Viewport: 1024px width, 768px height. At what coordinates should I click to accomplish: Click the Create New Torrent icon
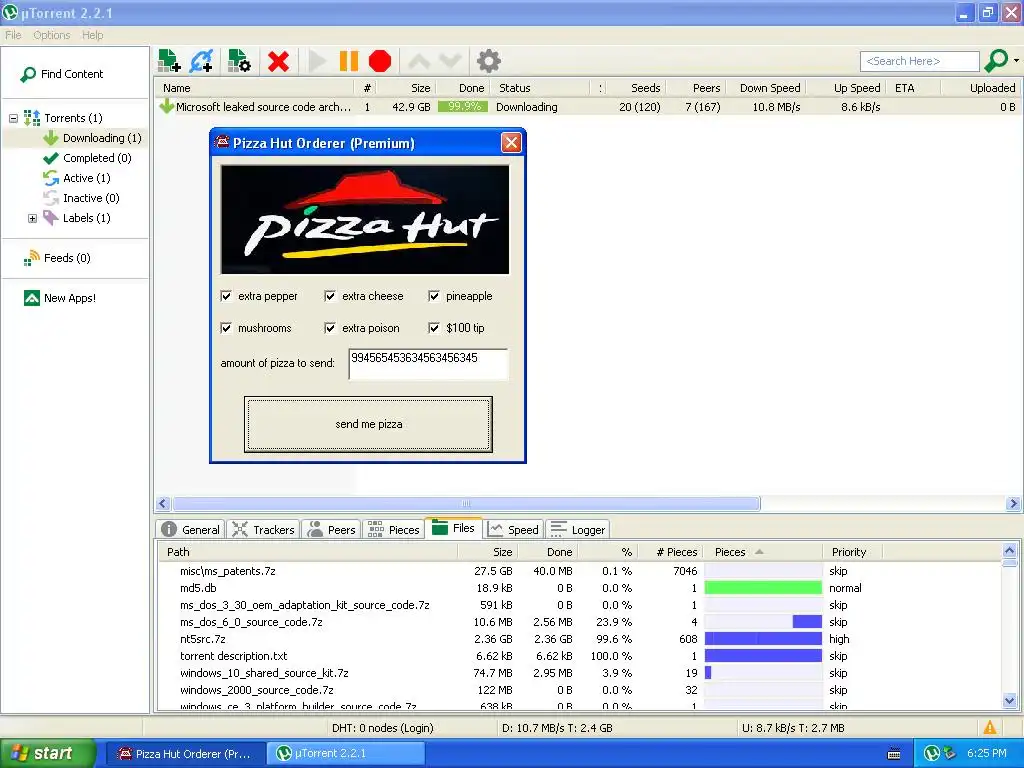(x=239, y=61)
